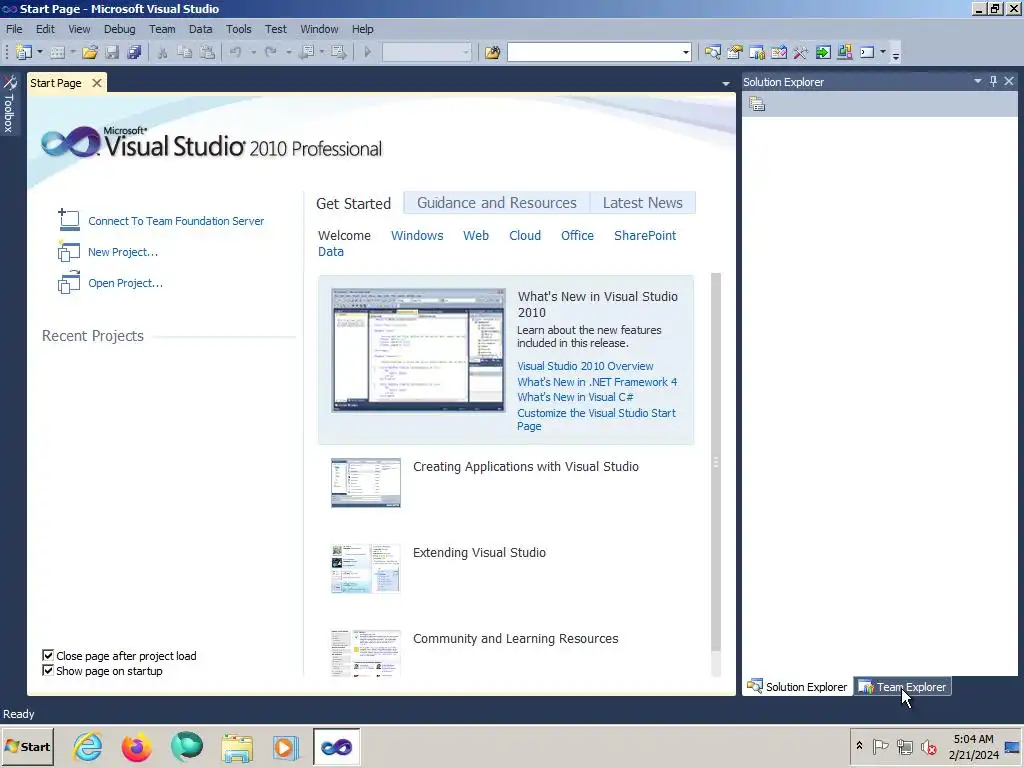The image size is (1024, 768).
Task: Click the Copy toolbar icon
Action: click(185, 52)
